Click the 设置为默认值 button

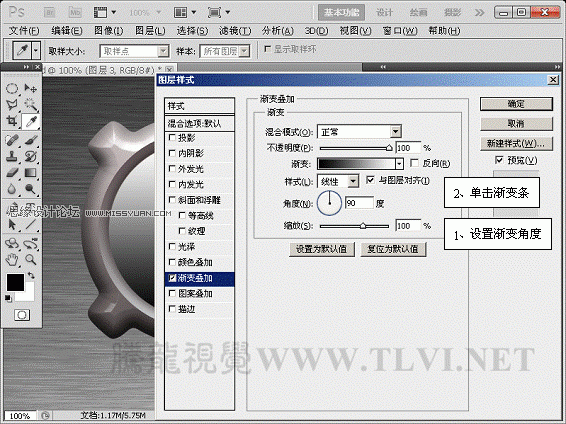click(x=322, y=249)
